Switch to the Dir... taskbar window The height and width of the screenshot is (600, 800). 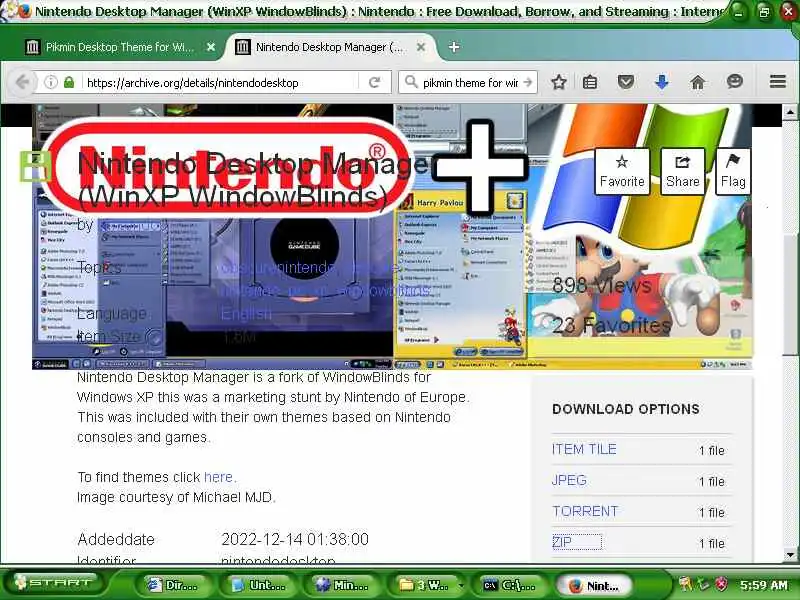click(x=173, y=585)
